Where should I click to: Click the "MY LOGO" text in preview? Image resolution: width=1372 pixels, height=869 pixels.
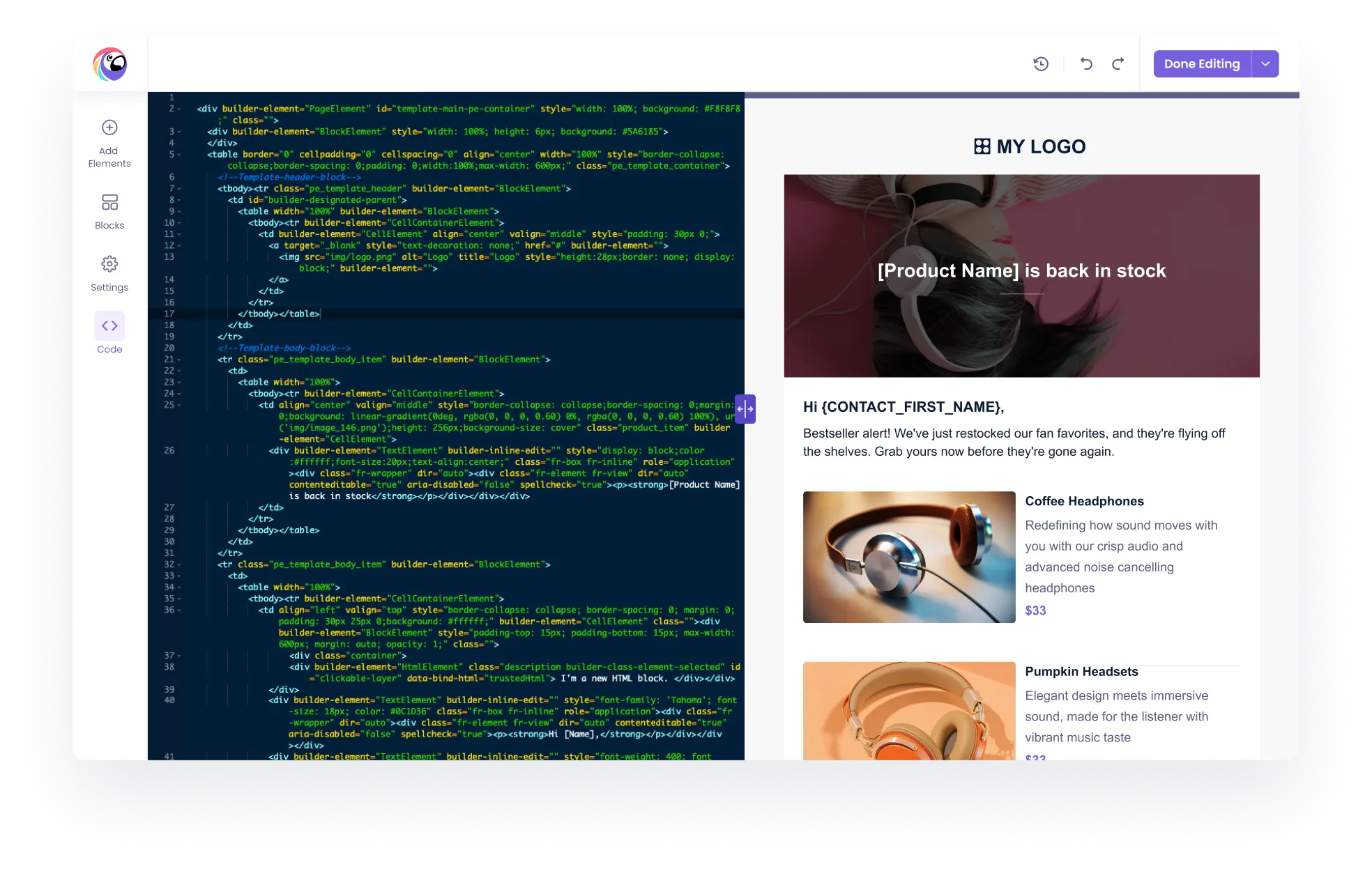tap(1041, 146)
